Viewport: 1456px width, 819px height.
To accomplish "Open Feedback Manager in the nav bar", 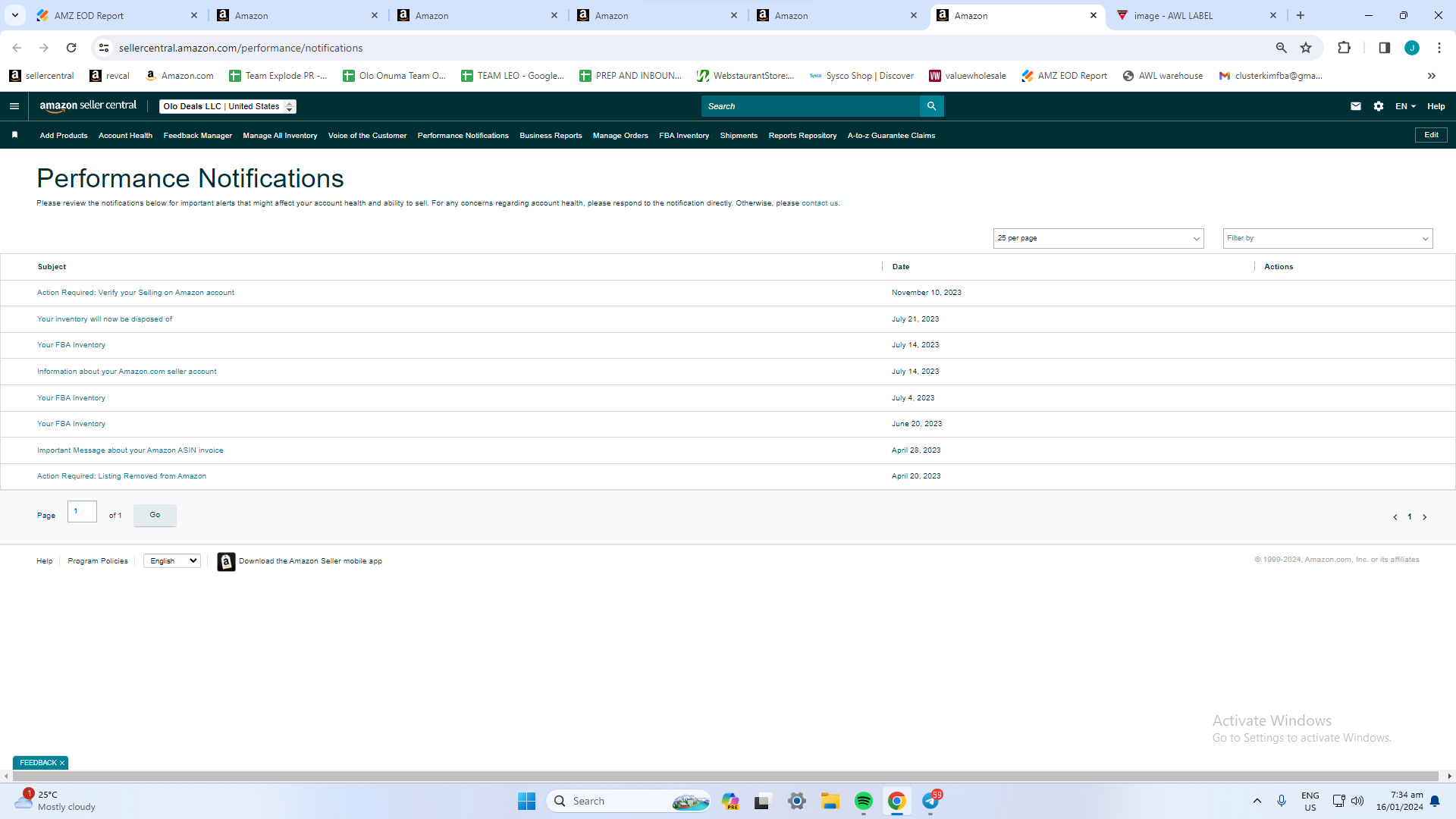I will pyautogui.click(x=198, y=136).
